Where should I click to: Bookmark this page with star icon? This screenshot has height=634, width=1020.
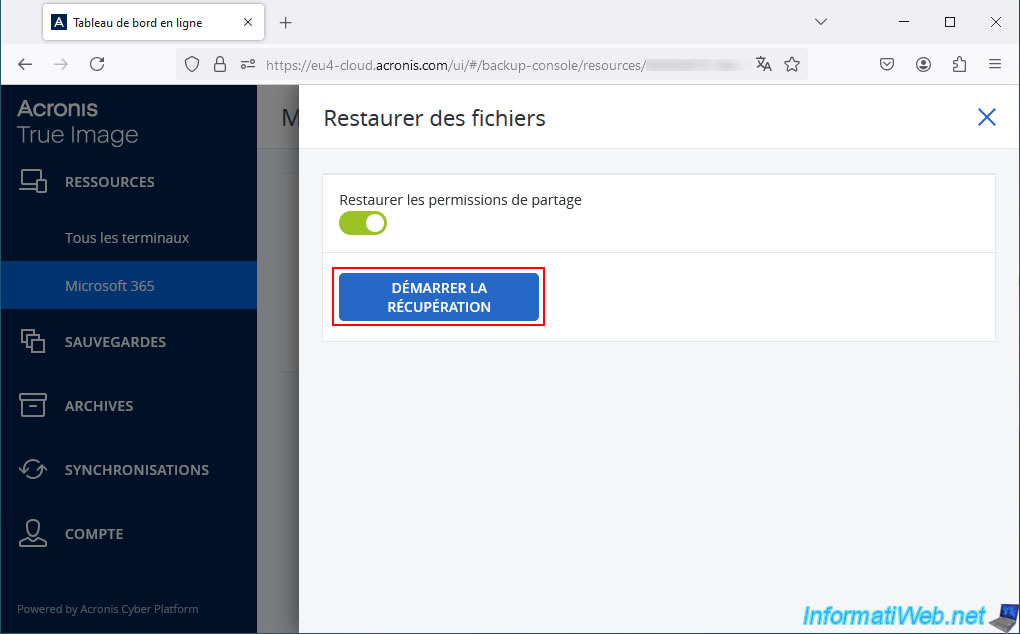792,64
